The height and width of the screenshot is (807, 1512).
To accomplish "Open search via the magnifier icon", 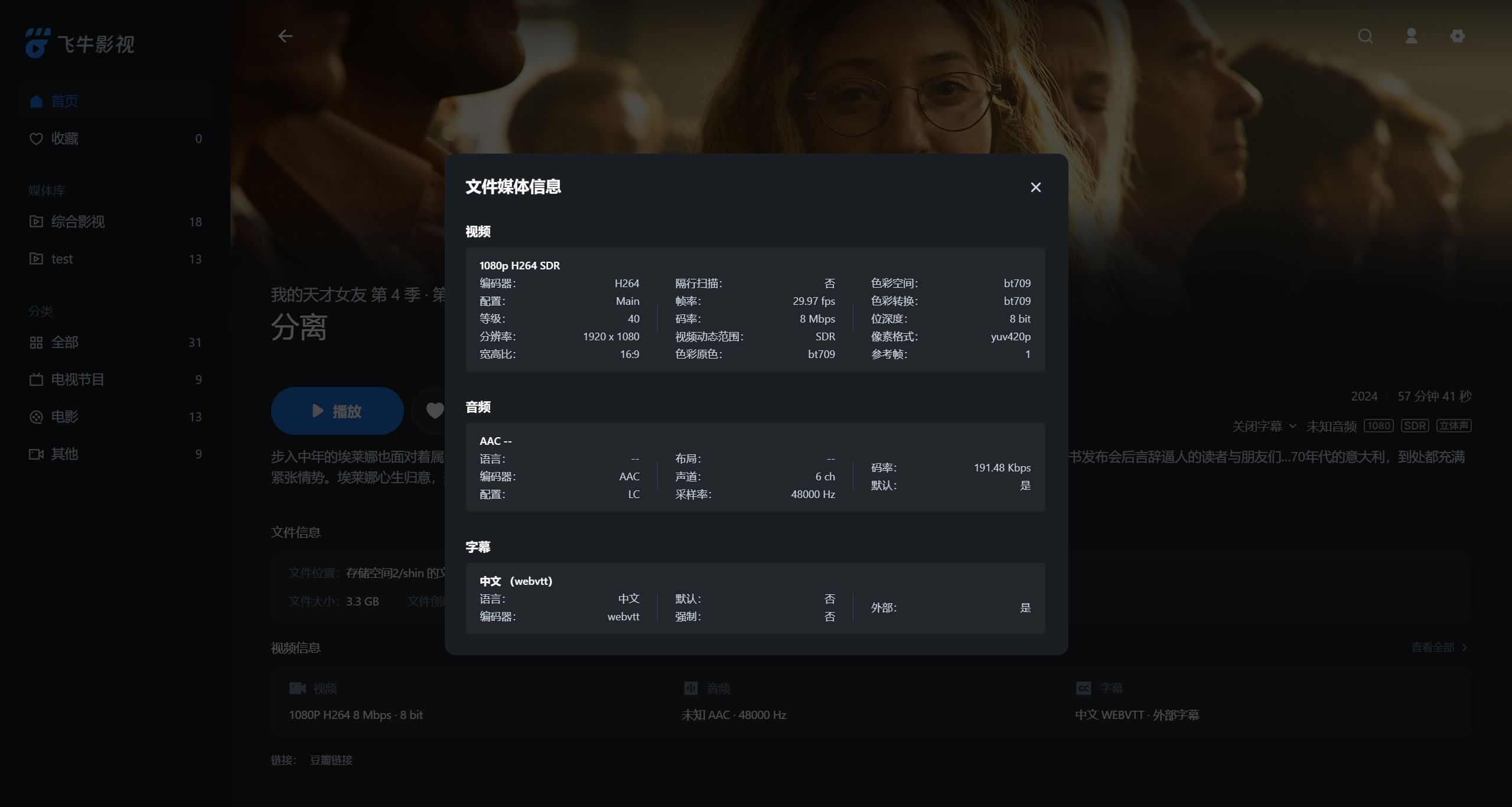I will (1365, 36).
